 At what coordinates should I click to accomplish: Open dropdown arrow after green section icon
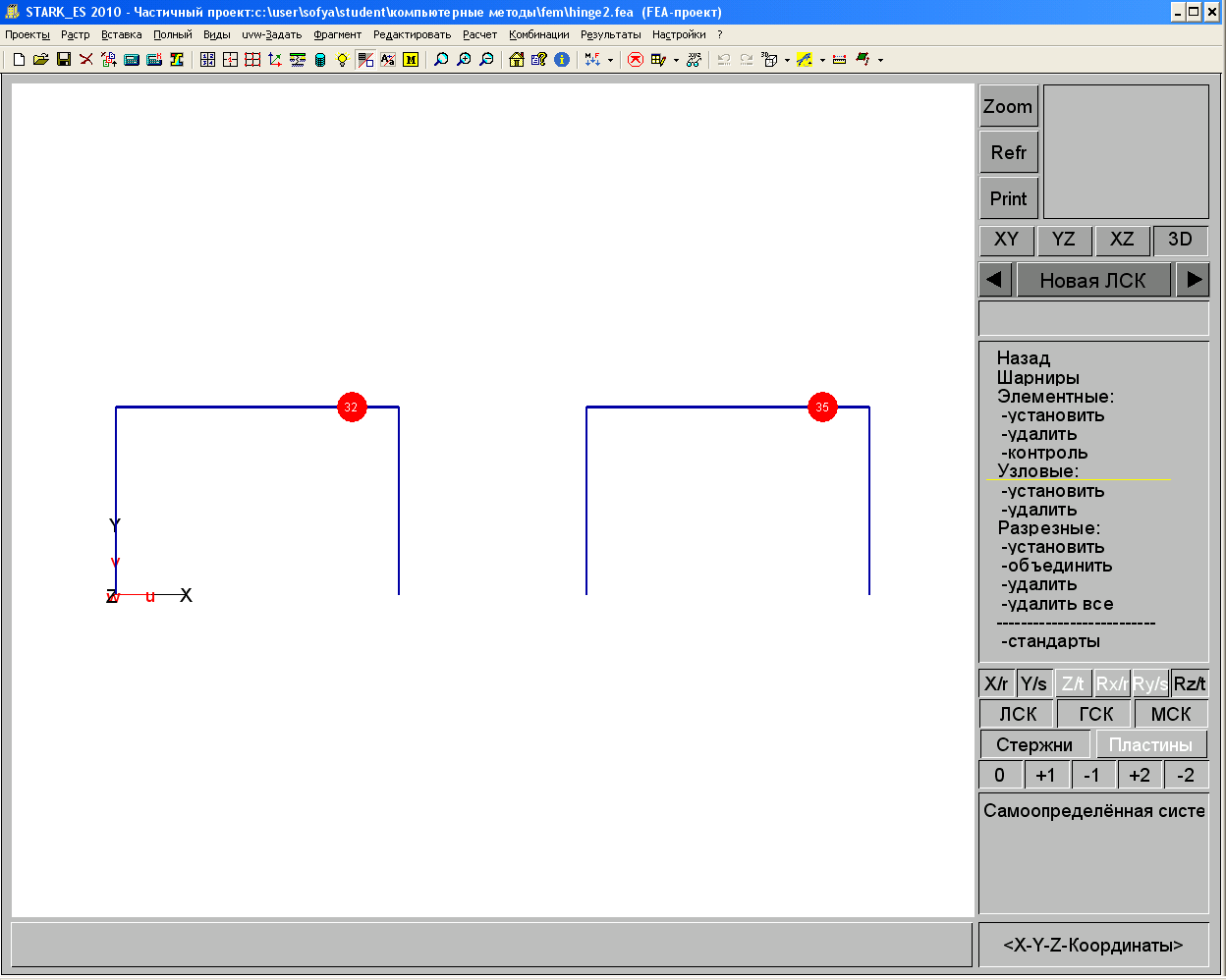point(880,60)
